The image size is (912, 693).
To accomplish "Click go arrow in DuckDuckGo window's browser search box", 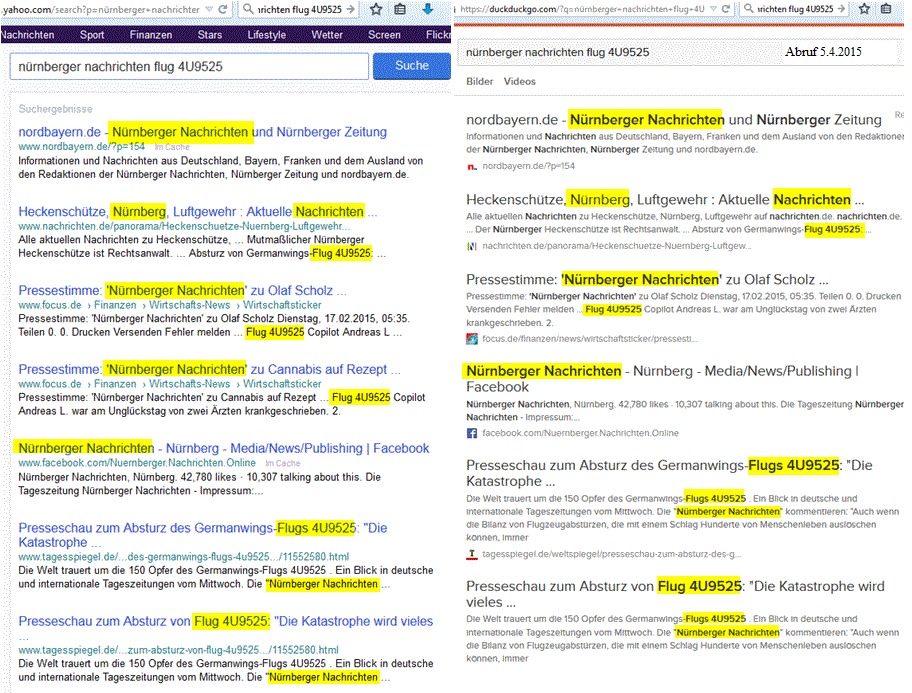I will tap(841, 9).
